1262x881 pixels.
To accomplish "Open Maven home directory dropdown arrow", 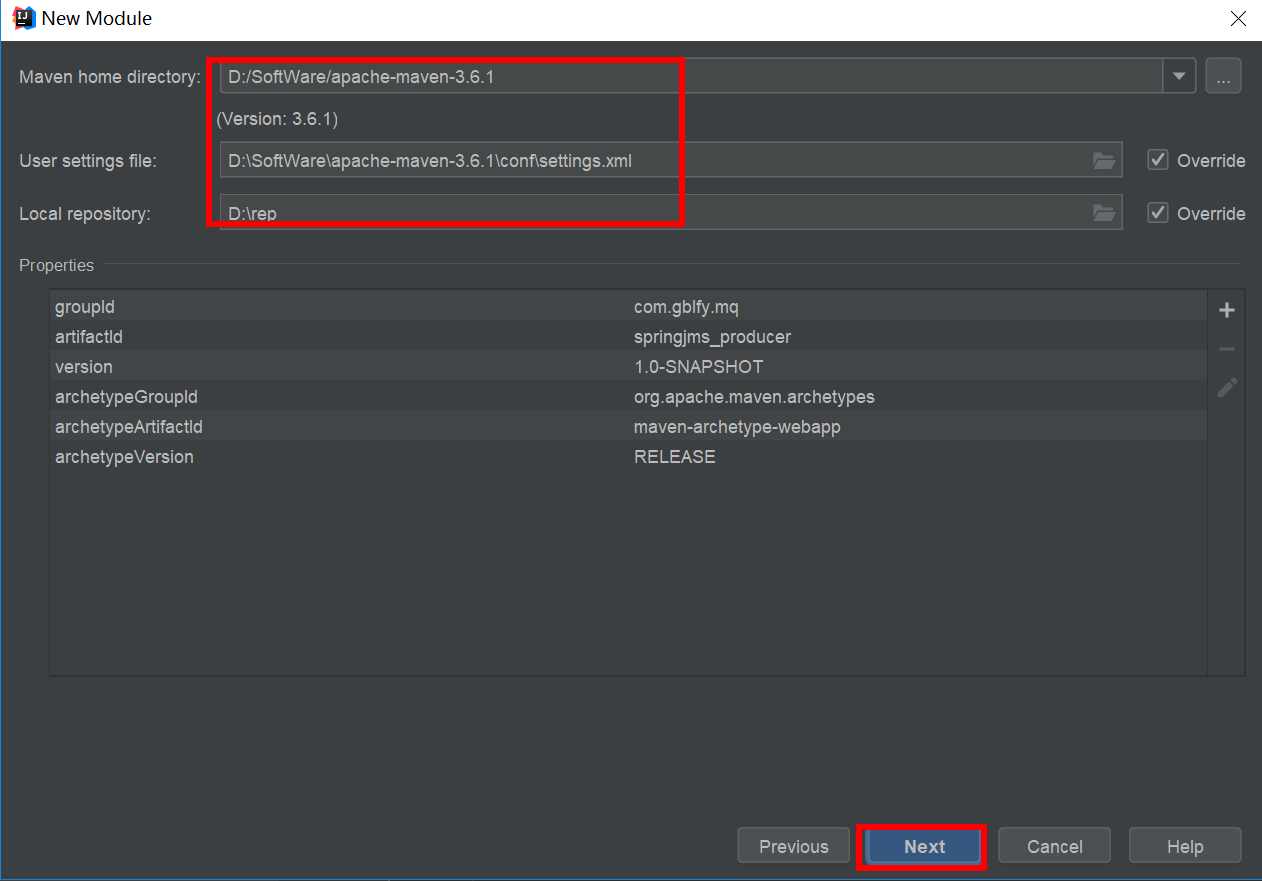I will (x=1179, y=76).
